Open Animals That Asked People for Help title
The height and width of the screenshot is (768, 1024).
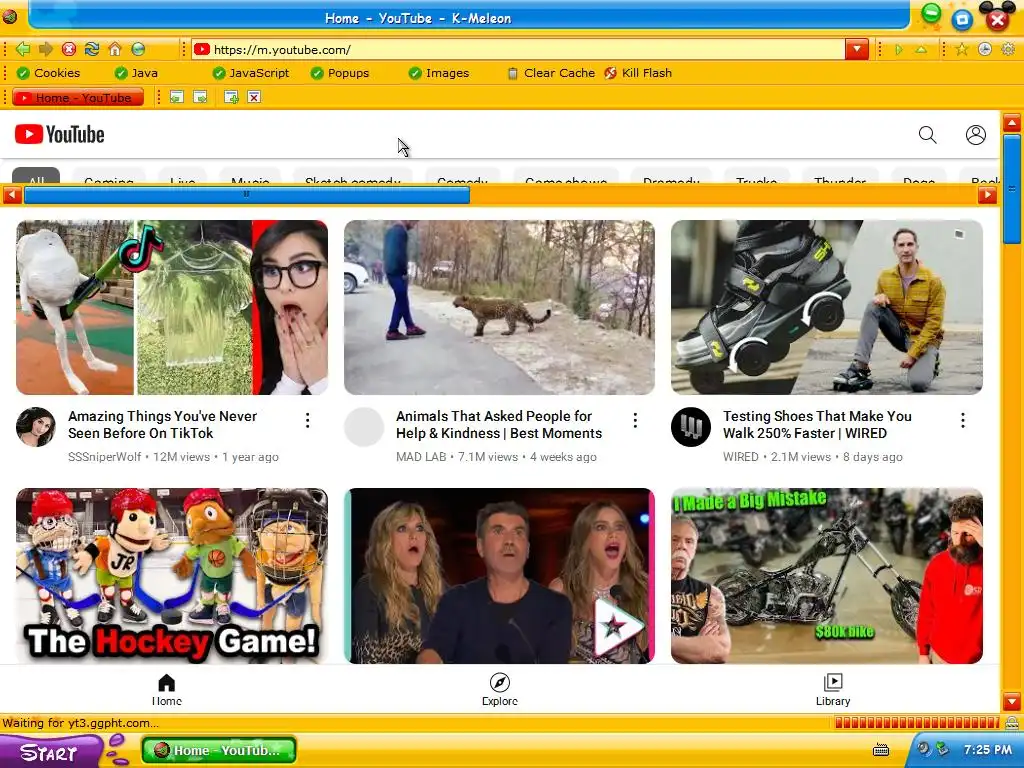point(499,424)
